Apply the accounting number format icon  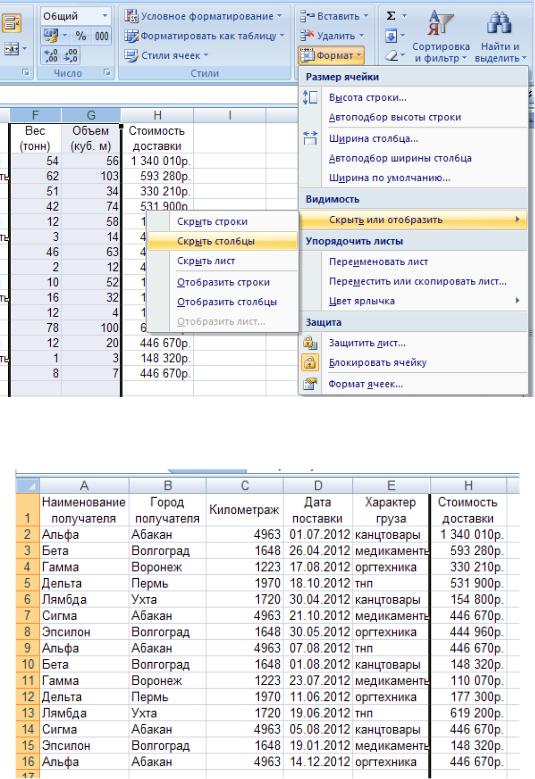tap(51, 35)
